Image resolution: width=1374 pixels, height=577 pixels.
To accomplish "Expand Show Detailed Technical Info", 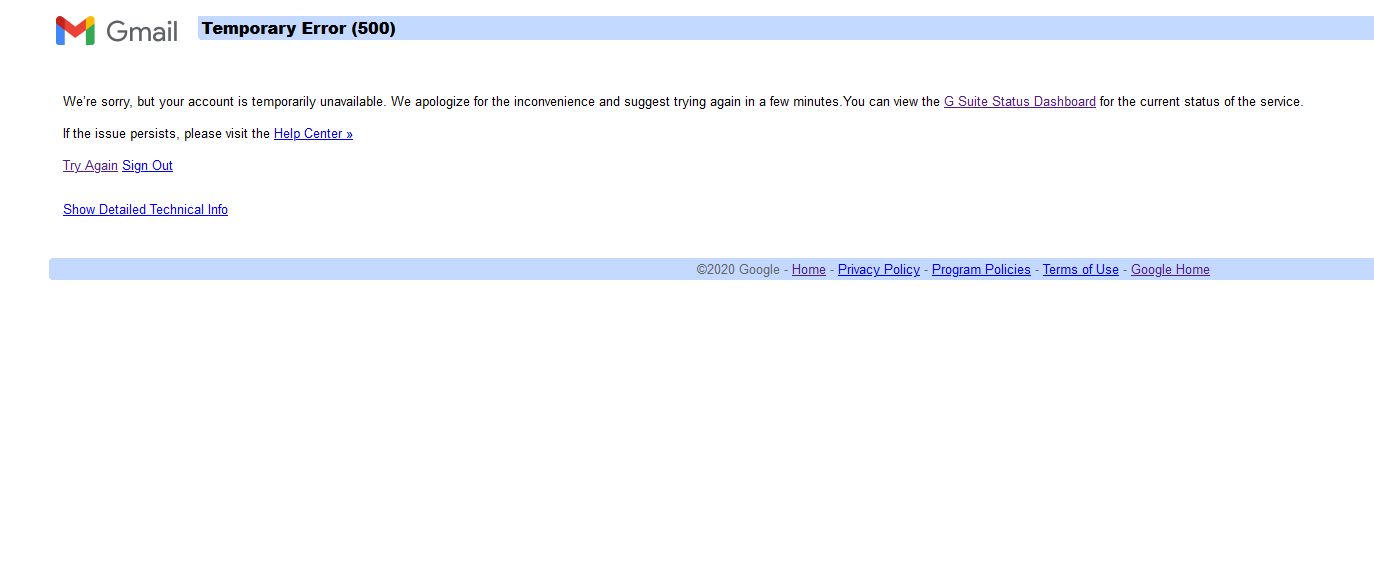I will pos(145,210).
